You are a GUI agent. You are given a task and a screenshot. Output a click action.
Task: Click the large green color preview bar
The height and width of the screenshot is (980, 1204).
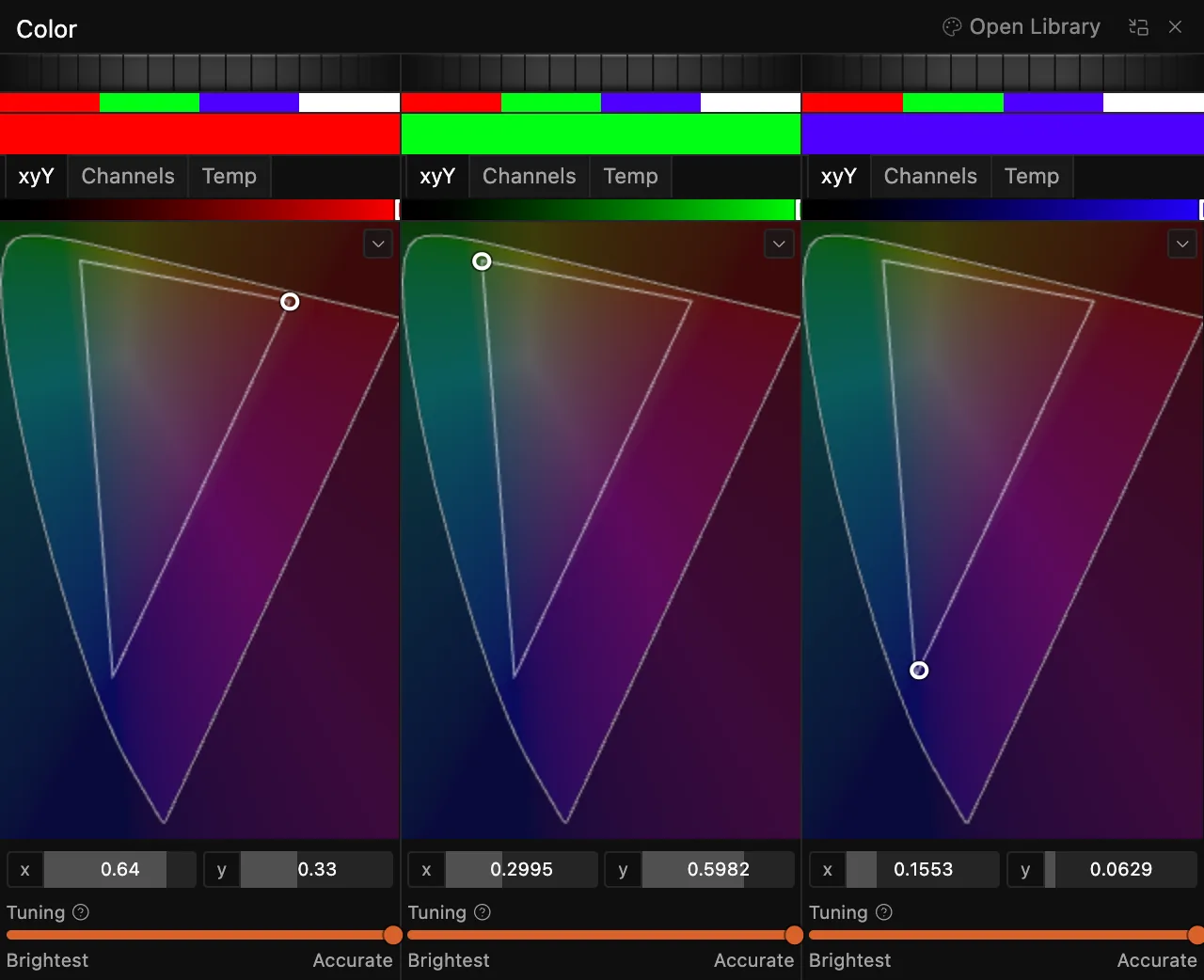coord(601,134)
